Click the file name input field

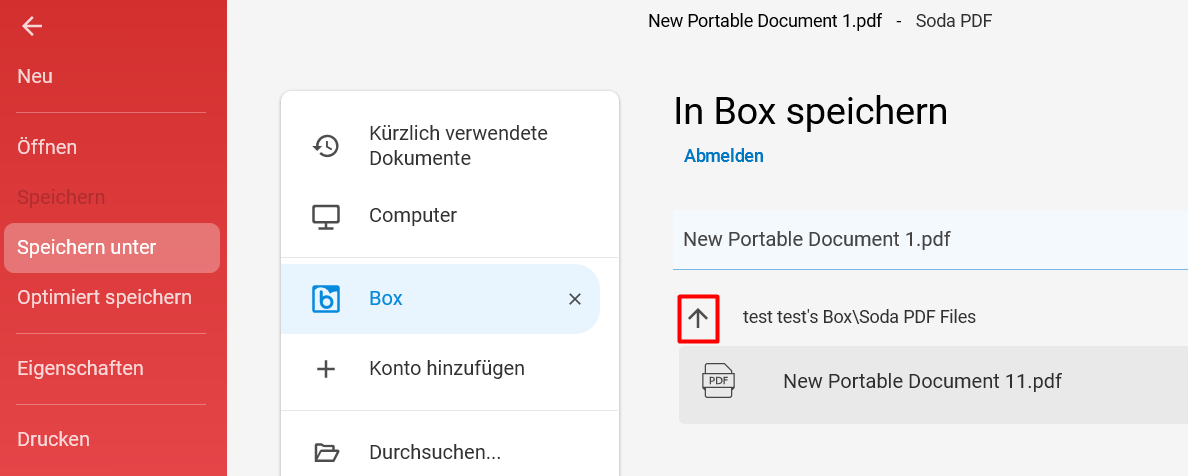pyautogui.click(x=930, y=240)
